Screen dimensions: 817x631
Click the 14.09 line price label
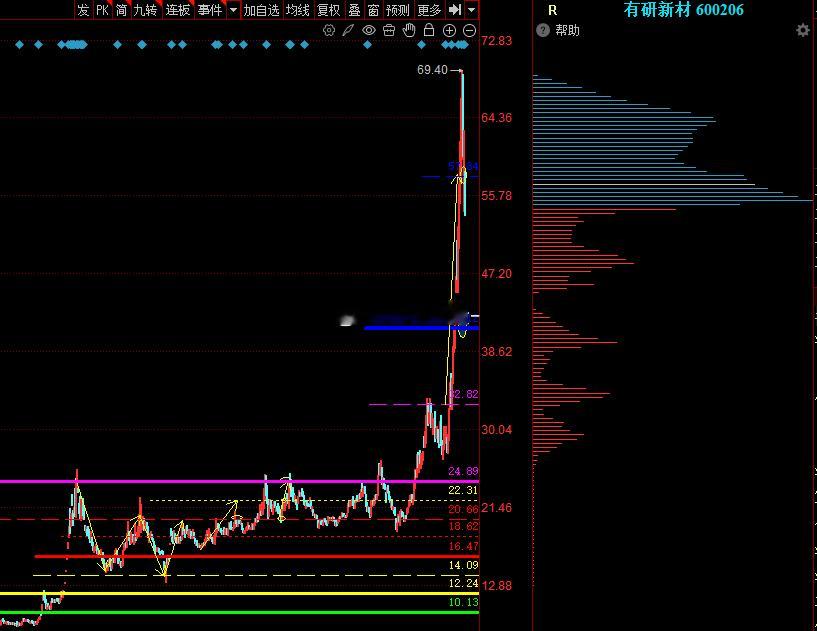tap(463, 565)
